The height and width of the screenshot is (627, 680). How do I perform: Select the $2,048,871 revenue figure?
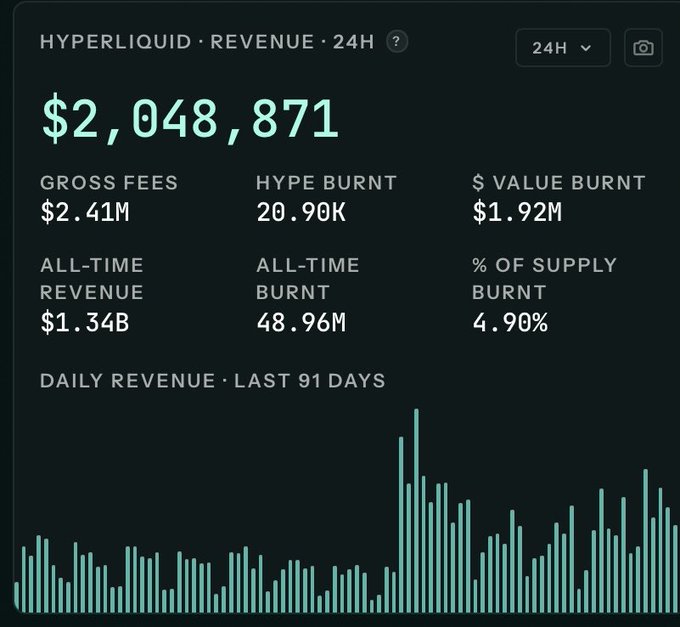[x=190, y=119]
